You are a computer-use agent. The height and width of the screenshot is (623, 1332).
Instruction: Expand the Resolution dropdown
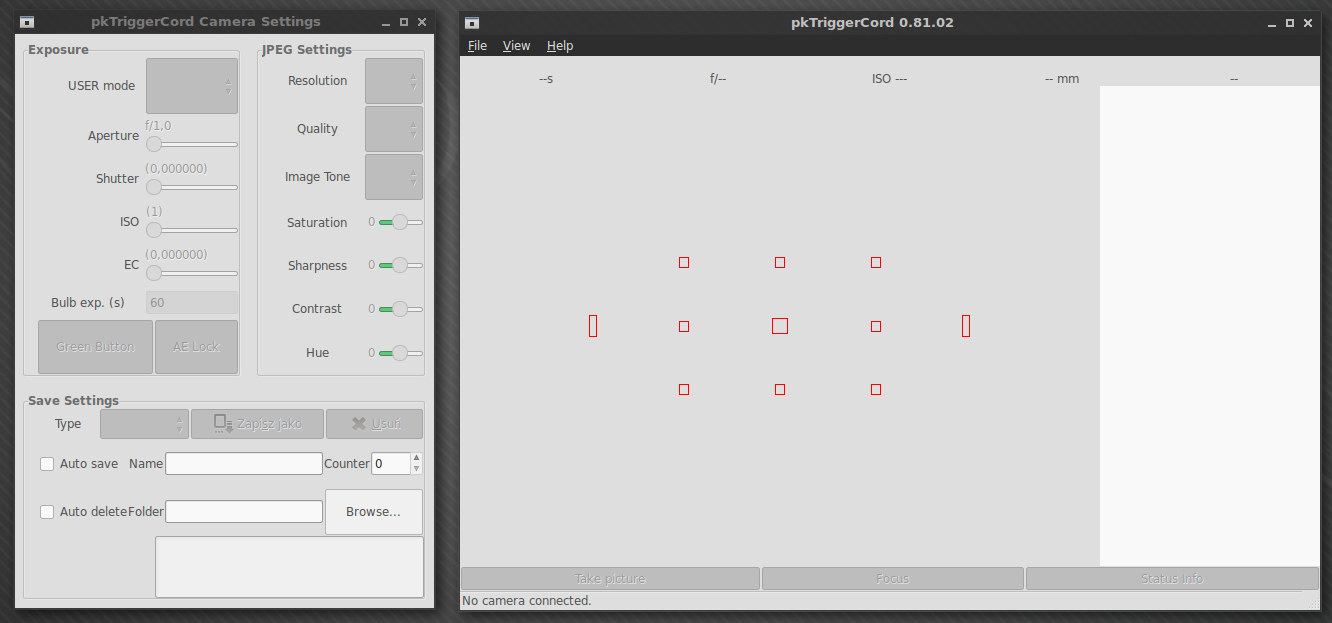(x=394, y=81)
